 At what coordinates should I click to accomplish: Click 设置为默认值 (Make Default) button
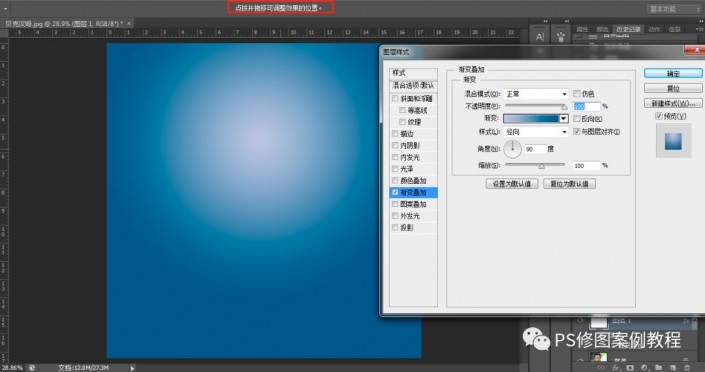click(x=512, y=184)
